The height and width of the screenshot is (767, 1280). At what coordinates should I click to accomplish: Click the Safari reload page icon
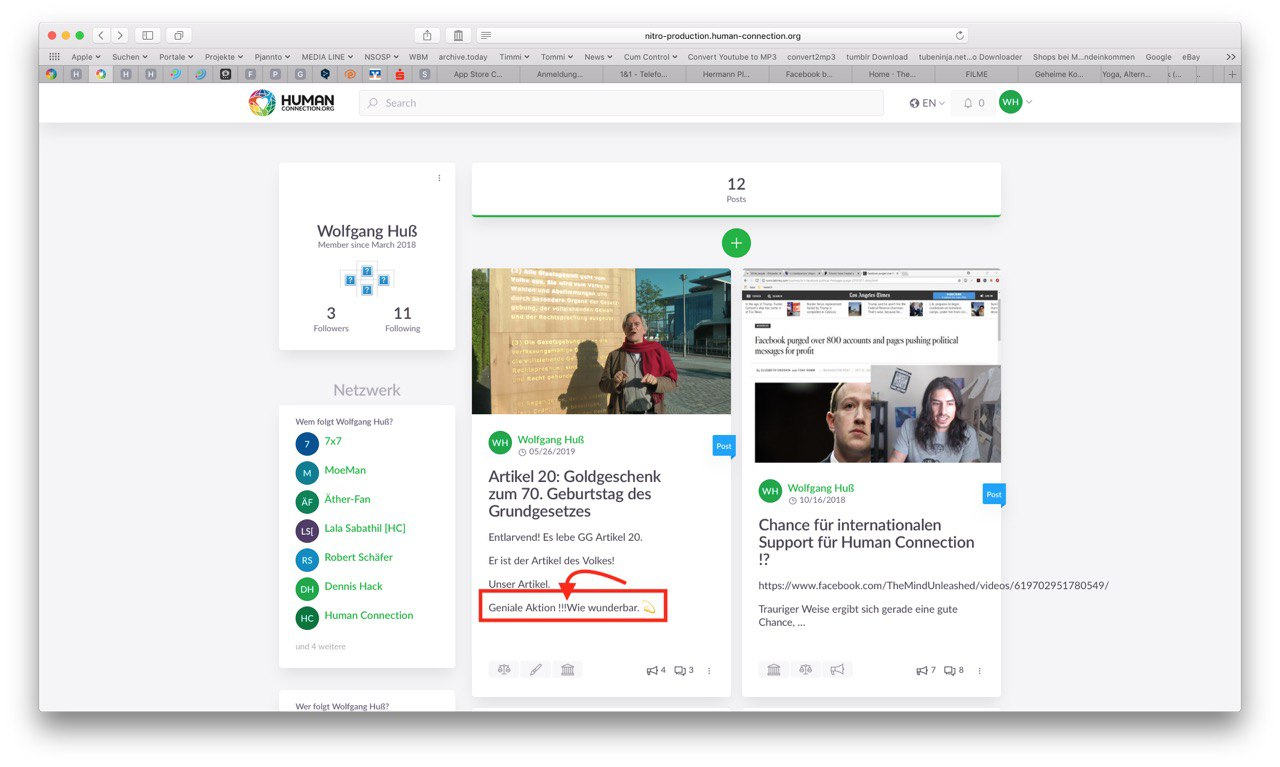[960, 35]
